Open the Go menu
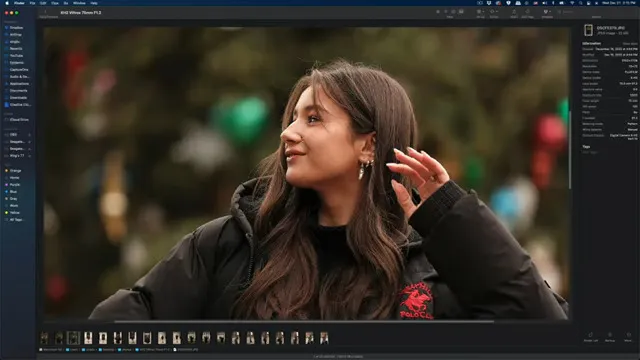 coord(66,3)
